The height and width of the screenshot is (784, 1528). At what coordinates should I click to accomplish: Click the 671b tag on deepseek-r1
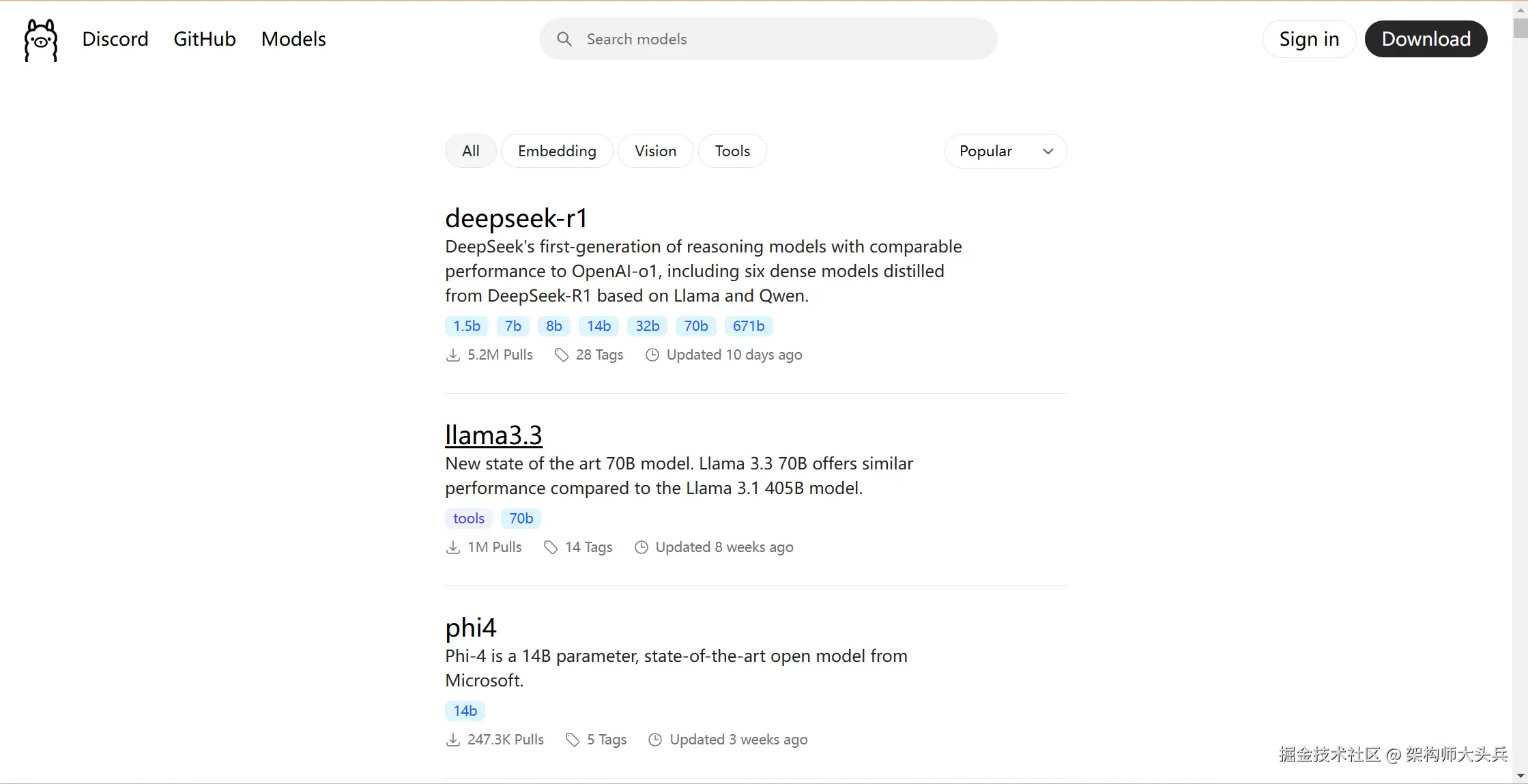(x=748, y=326)
